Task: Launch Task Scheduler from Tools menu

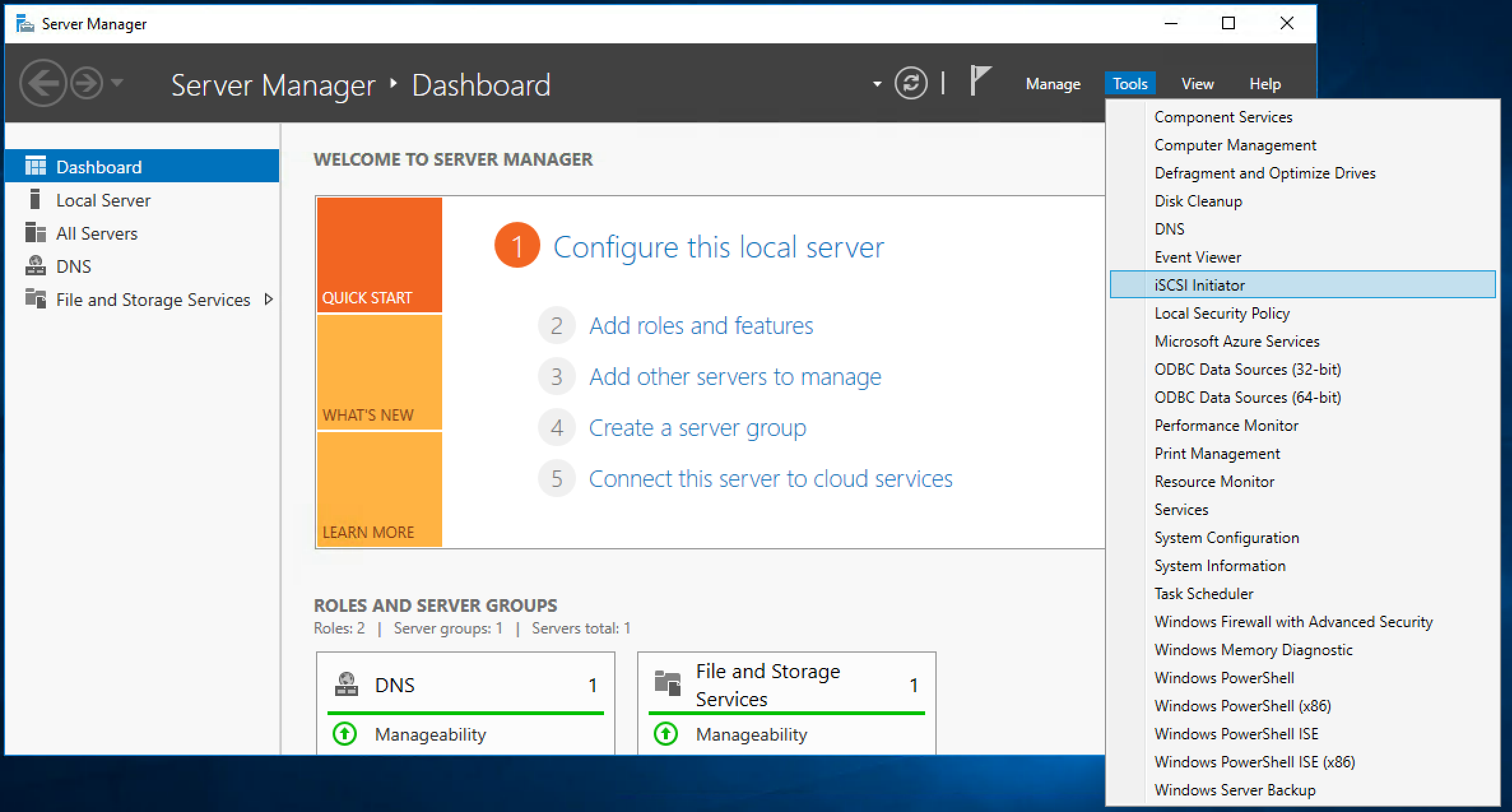Action: click(x=1302, y=593)
